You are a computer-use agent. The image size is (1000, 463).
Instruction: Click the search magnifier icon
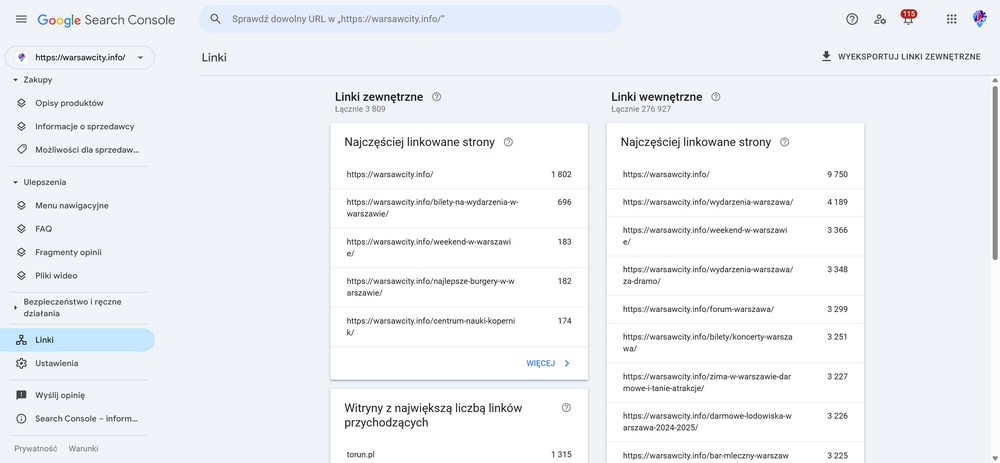[x=216, y=19]
